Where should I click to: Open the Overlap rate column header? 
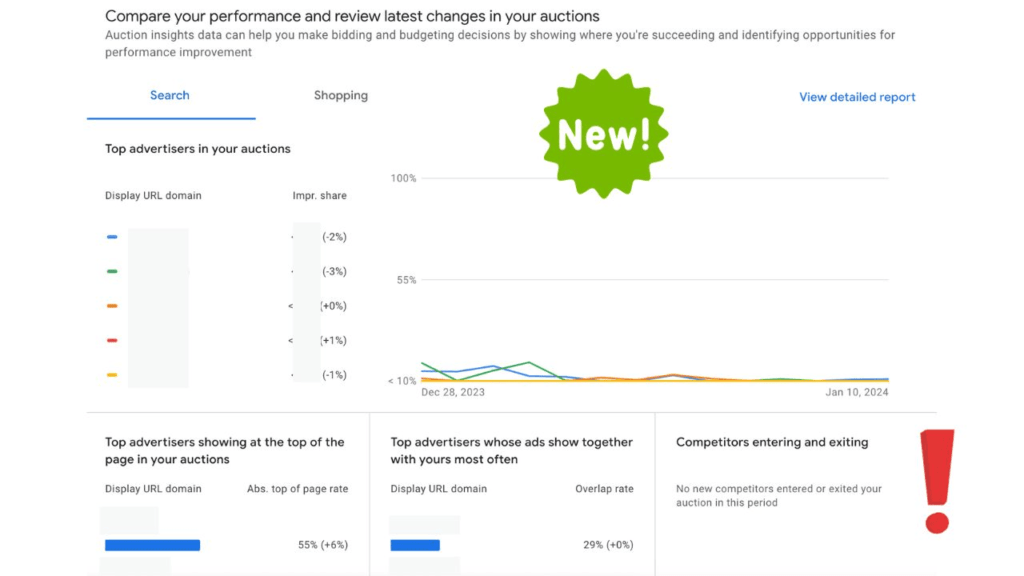point(605,488)
